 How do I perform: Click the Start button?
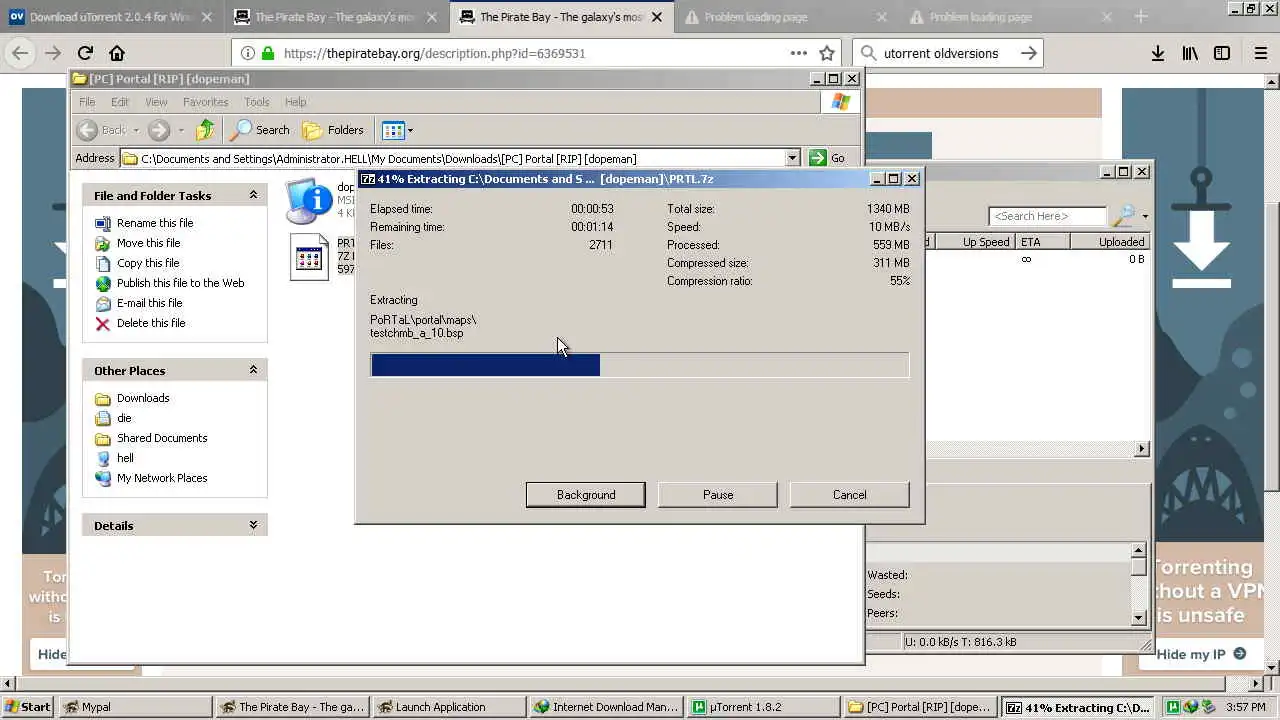tap(28, 707)
